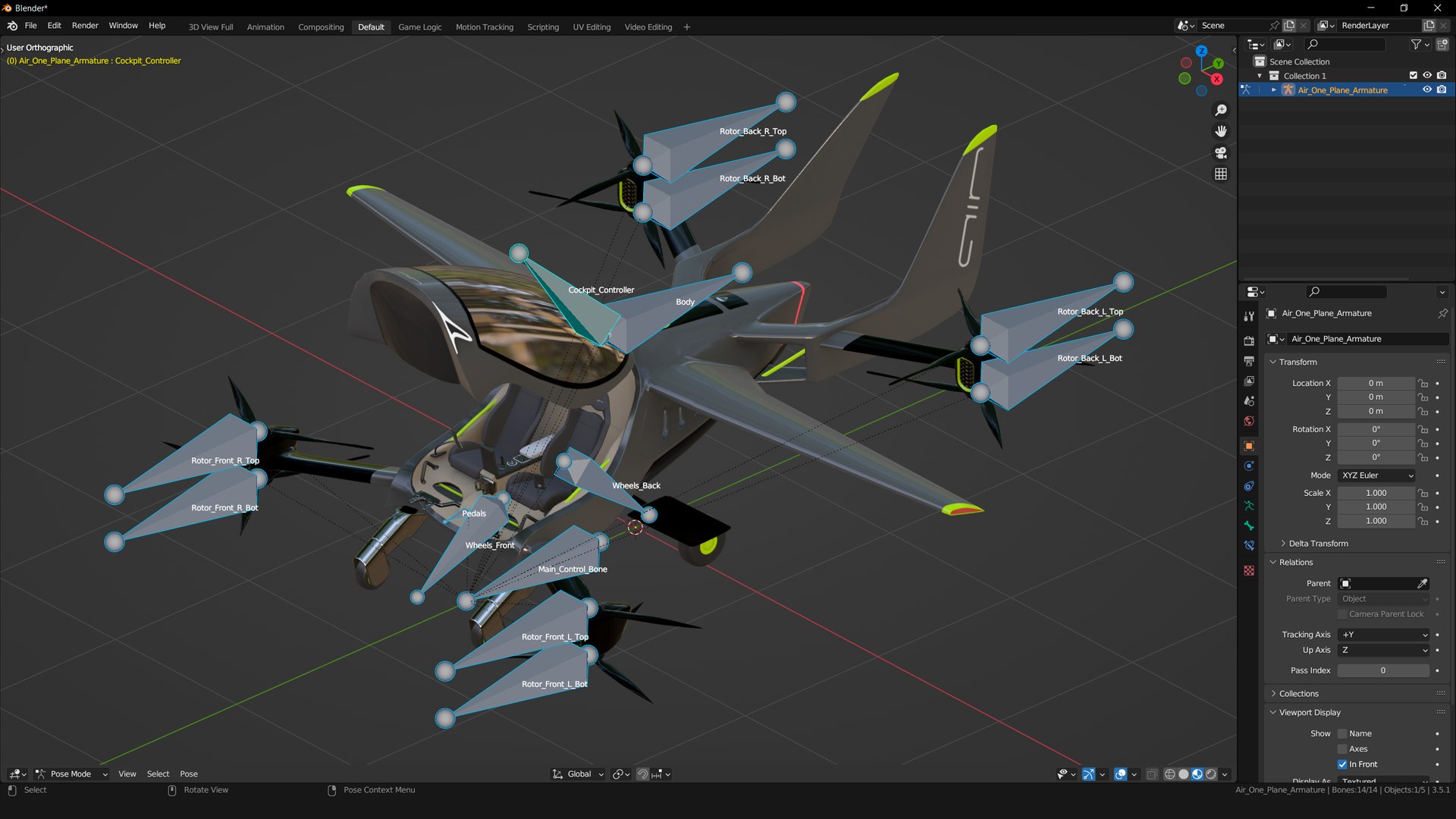Open the Render properties tab

coord(1249,340)
